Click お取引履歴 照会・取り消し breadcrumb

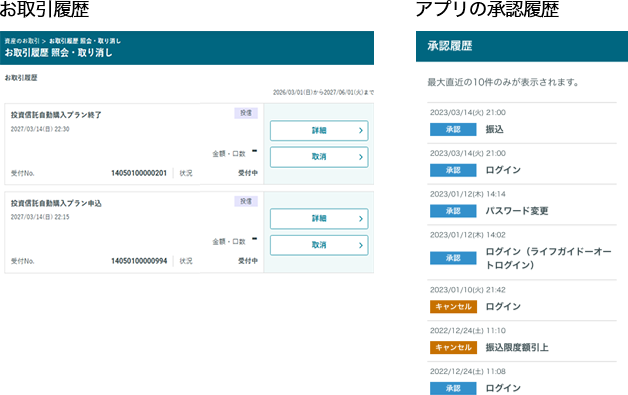click(85, 41)
